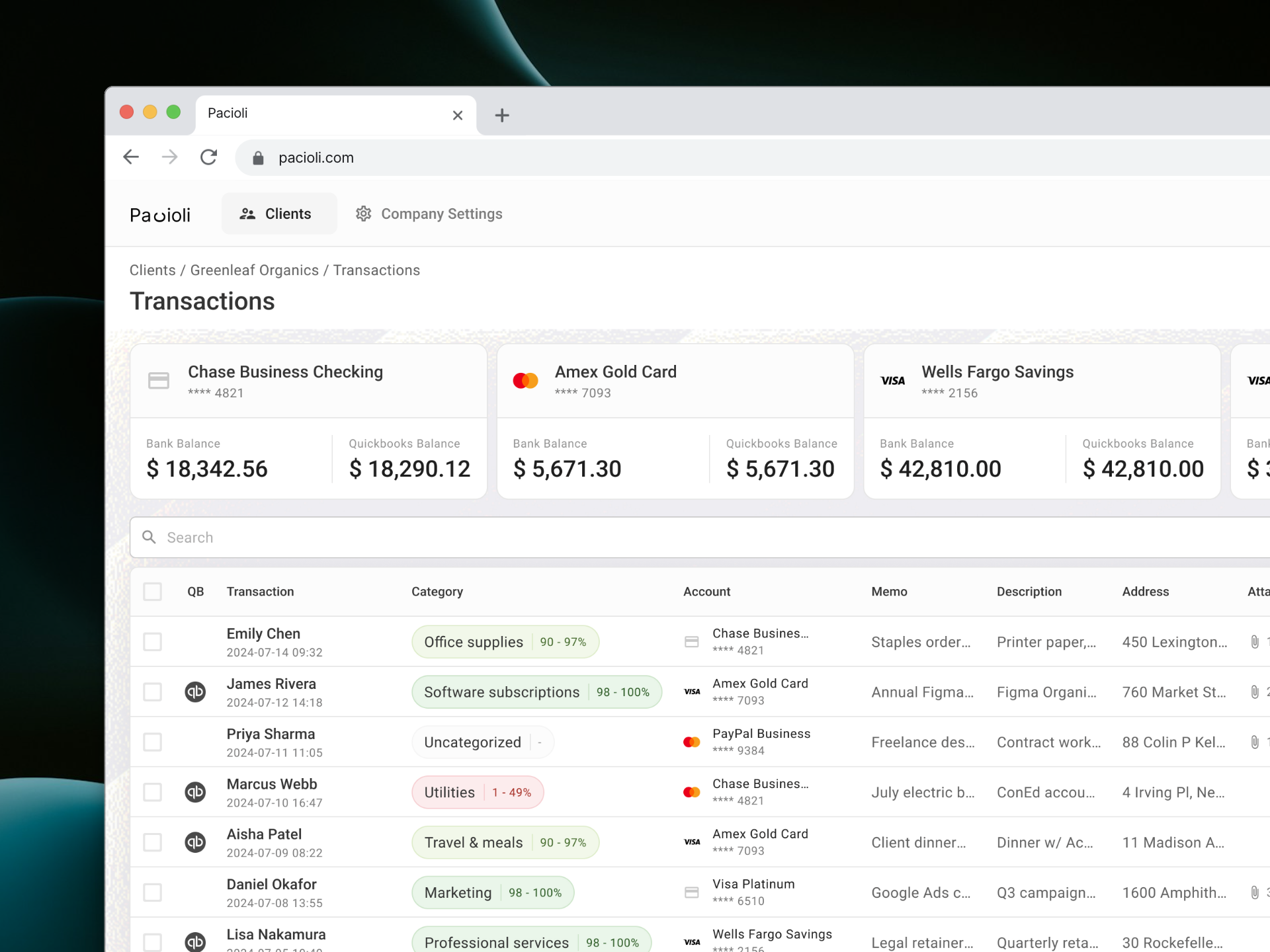The width and height of the screenshot is (1270, 952).
Task: Click the QuickBooks icon on Aisha Patel row
Action: (x=195, y=842)
